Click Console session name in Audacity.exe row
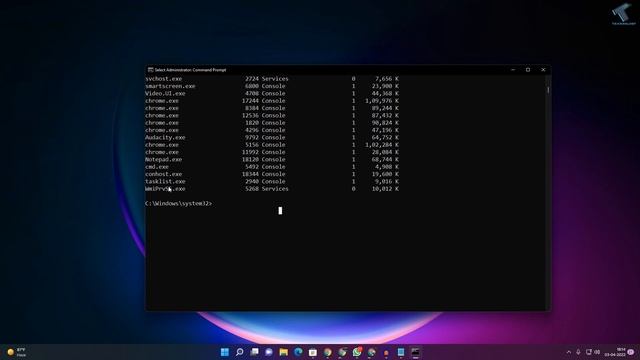 (x=273, y=138)
